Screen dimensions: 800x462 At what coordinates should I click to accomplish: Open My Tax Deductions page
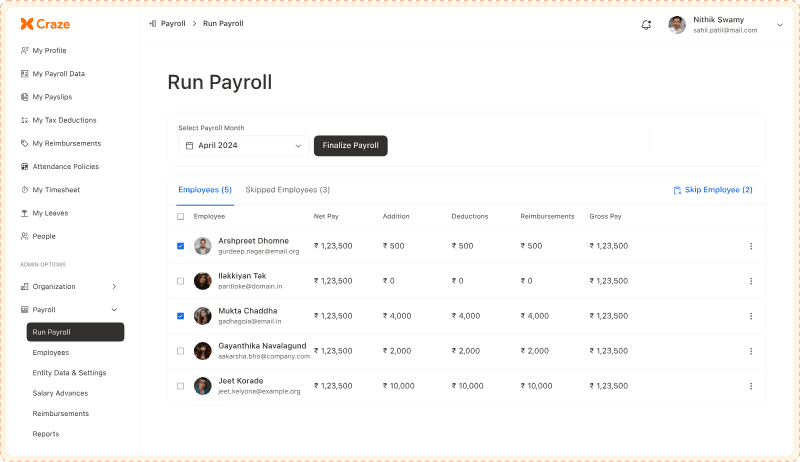[64, 120]
